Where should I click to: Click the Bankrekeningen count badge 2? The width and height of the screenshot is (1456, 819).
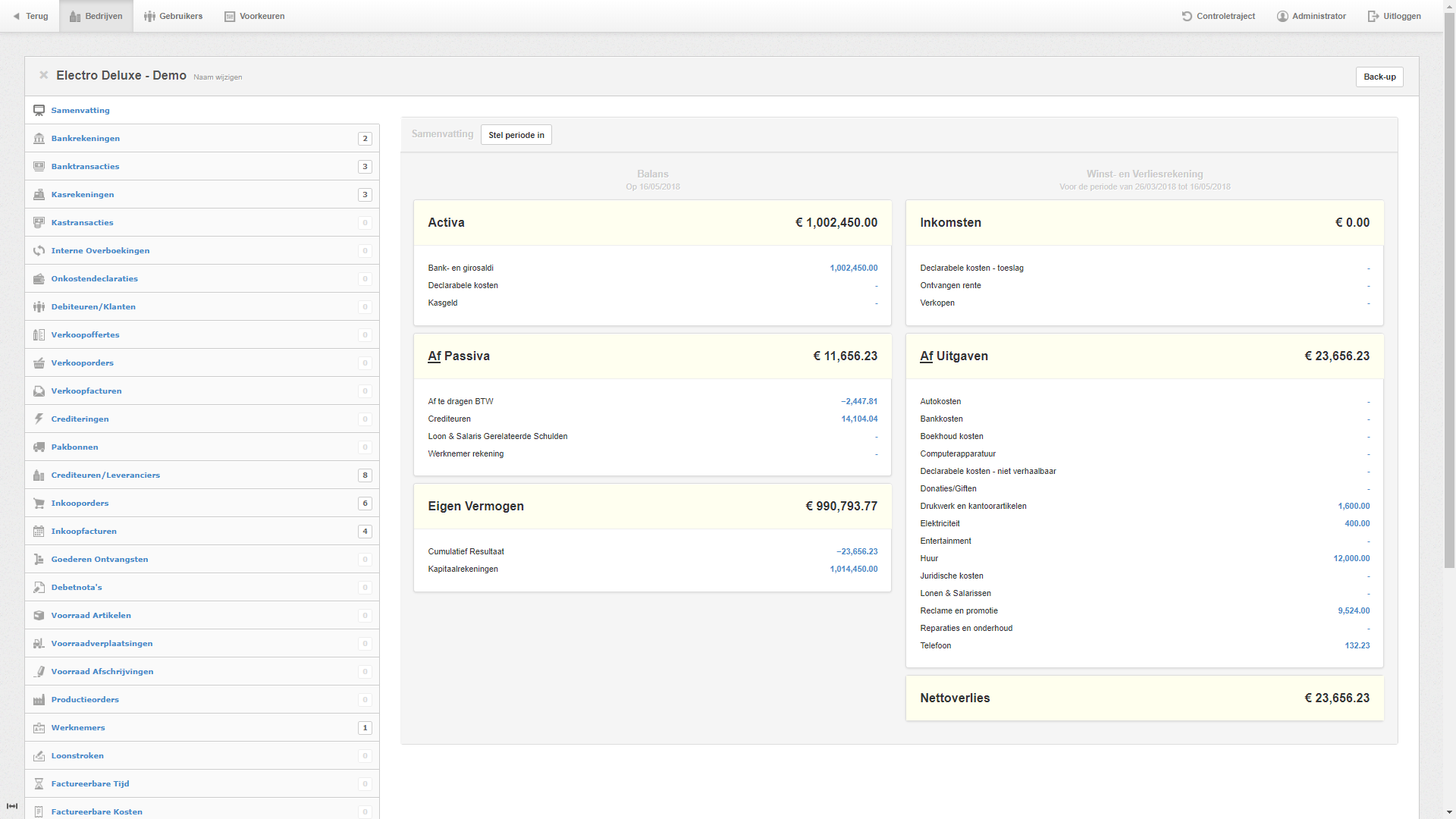click(365, 139)
